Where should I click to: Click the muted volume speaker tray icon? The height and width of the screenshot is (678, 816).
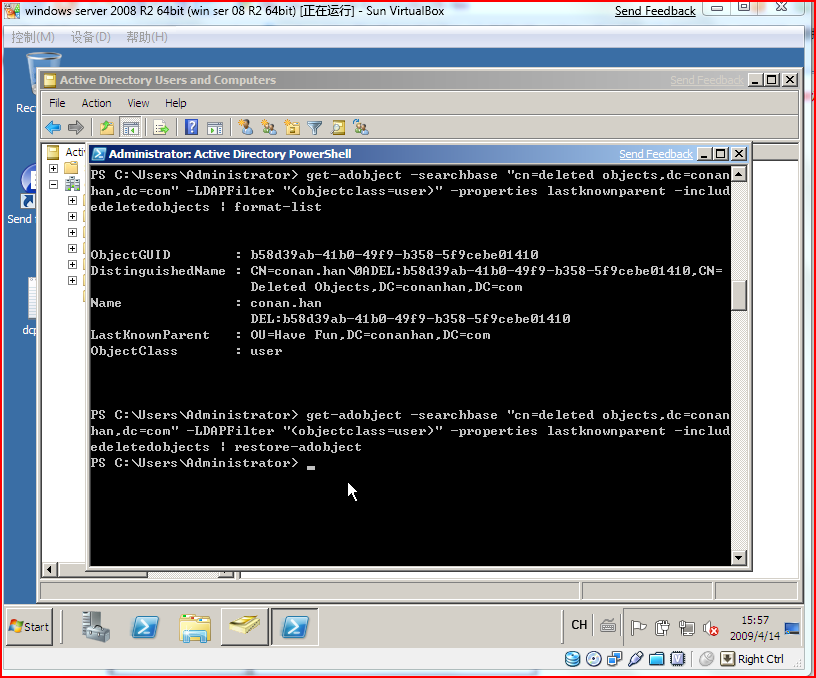coord(710,629)
